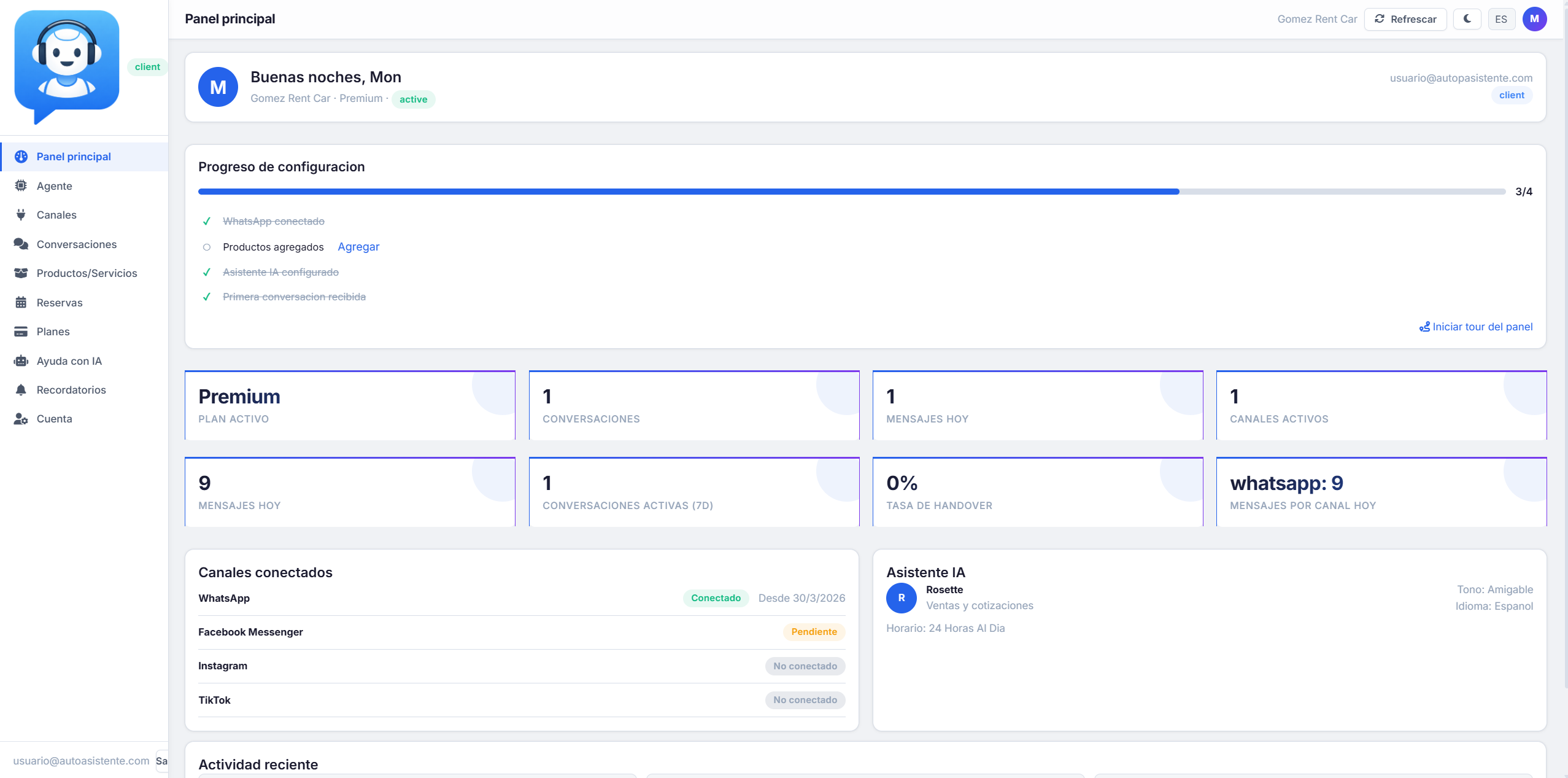This screenshot has height=778, width=1568.
Task: Click the M avatar in the top bar
Action: click(1534, 19)
